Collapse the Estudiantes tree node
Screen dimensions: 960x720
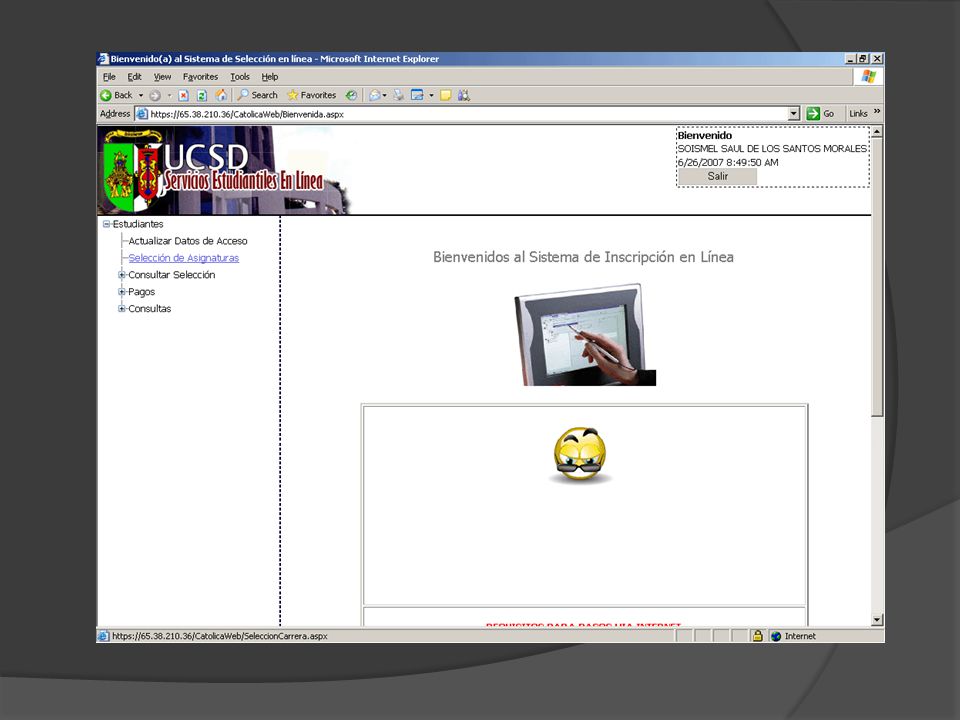[107, 224]
